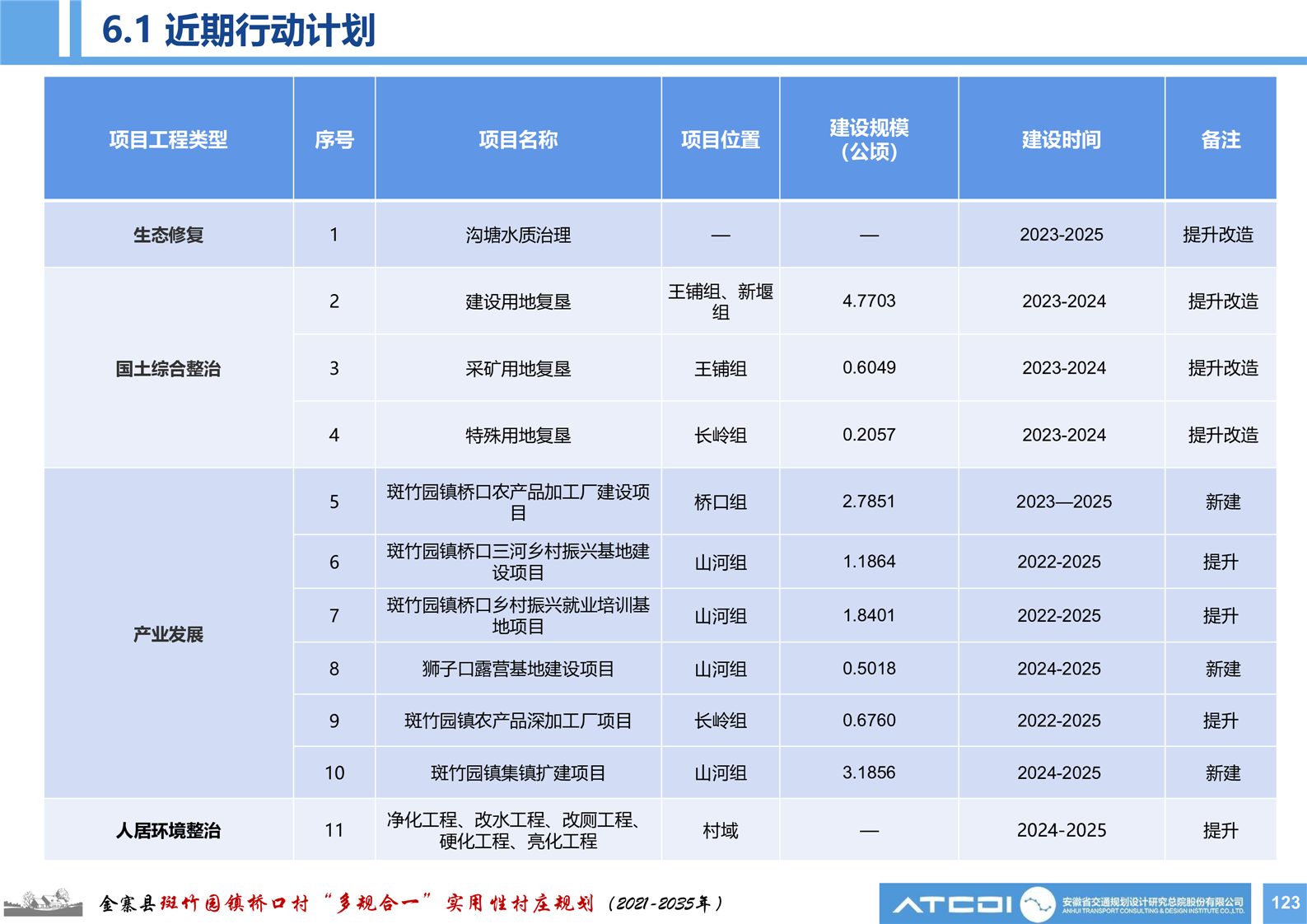1307x924 pixels.
Task: Click 2023-2025 time in row 1
Action: (x=1062, y=235)
